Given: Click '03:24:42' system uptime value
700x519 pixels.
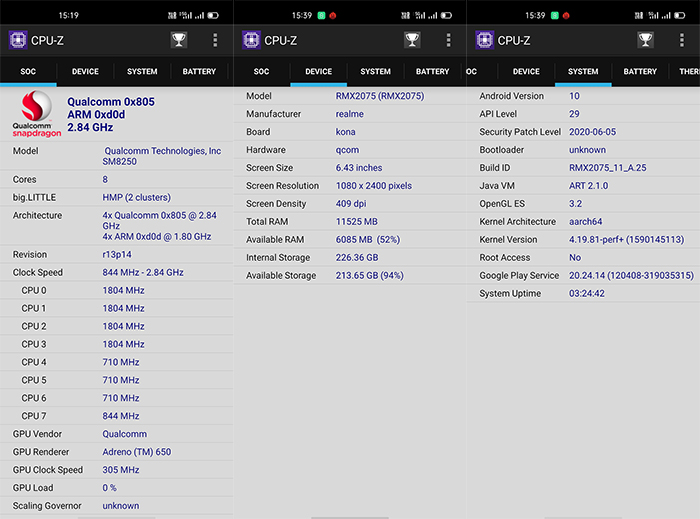Looking at the screenshot, I should [x=587, y=293].
